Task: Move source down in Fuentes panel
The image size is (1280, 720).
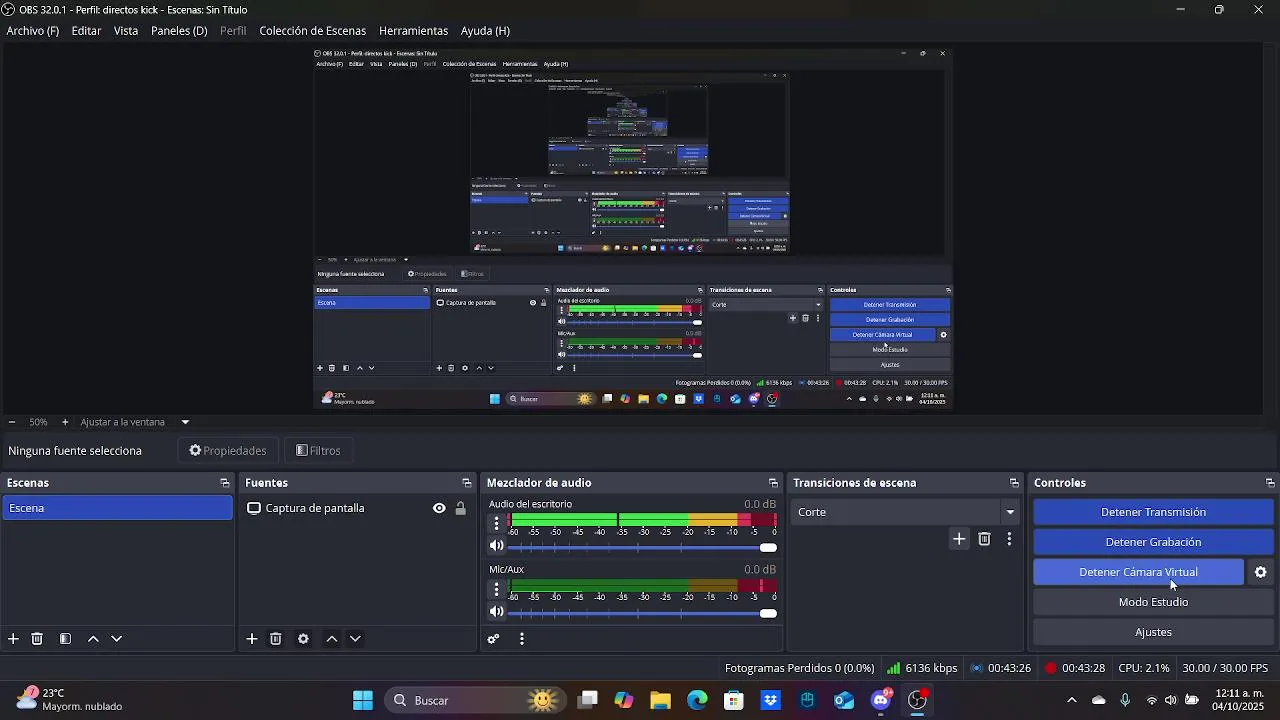Action: tap(355, 639)
